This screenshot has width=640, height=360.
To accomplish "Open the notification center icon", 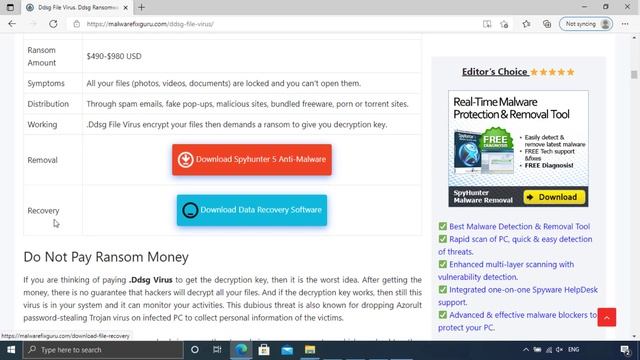I will 625,350.
